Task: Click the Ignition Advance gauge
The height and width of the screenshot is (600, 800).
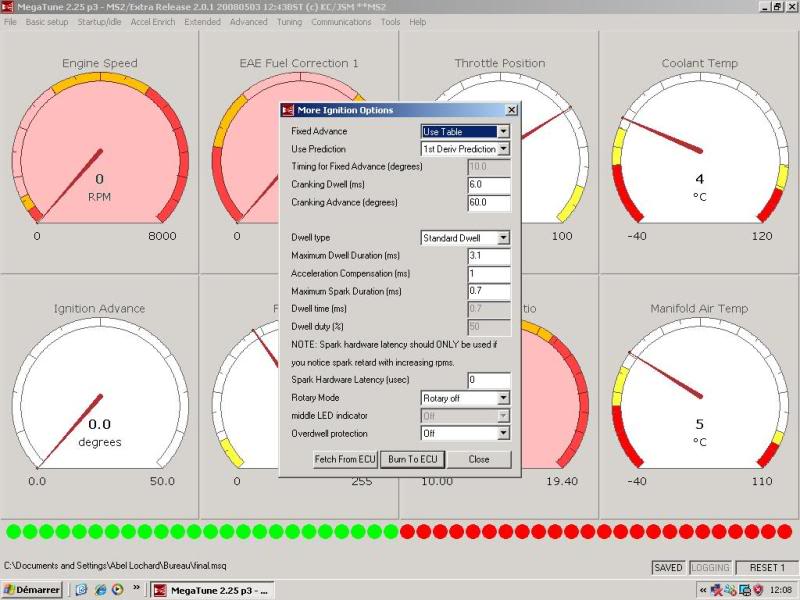Action: pyautogui.click(x=99, y=397)
